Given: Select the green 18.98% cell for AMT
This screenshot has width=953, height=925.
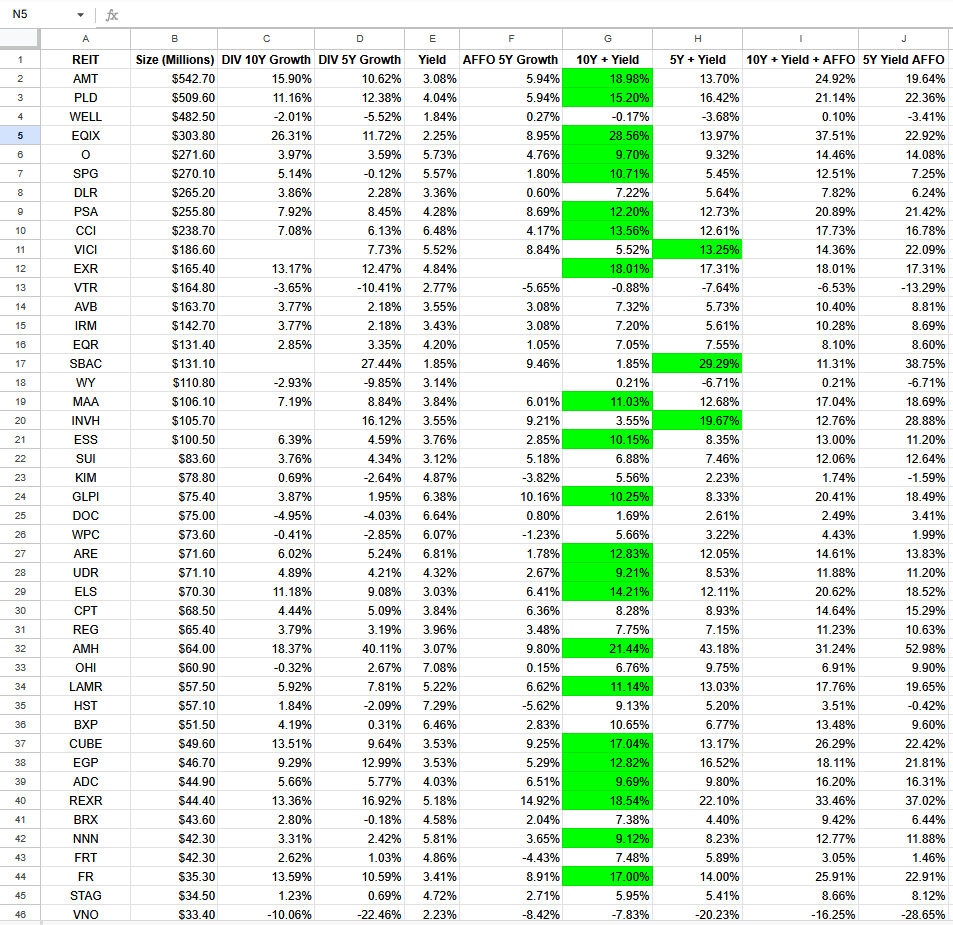Looking at the screenshot, I should point(608,78).
